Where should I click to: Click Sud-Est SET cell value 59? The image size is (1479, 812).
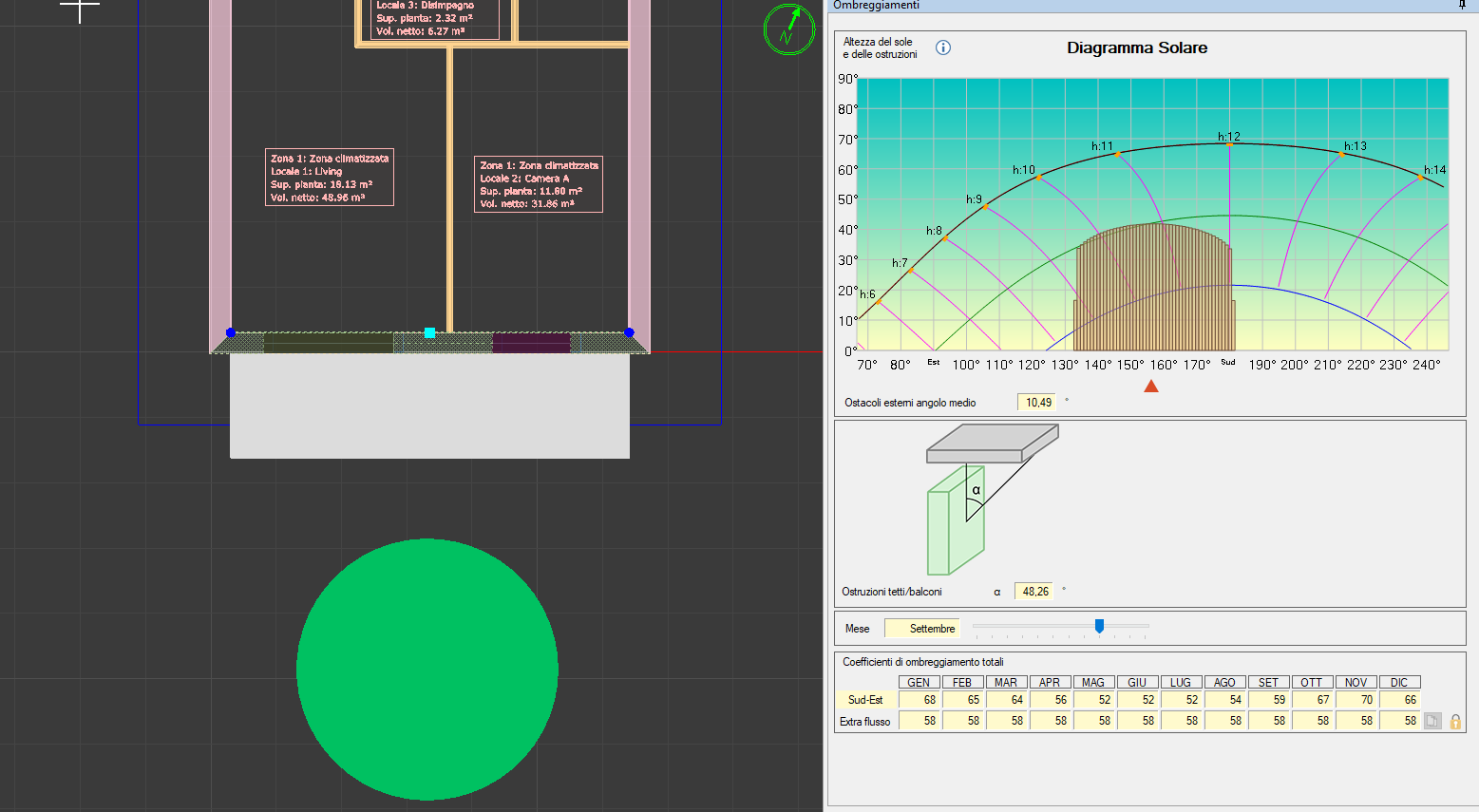[1269, 700]
